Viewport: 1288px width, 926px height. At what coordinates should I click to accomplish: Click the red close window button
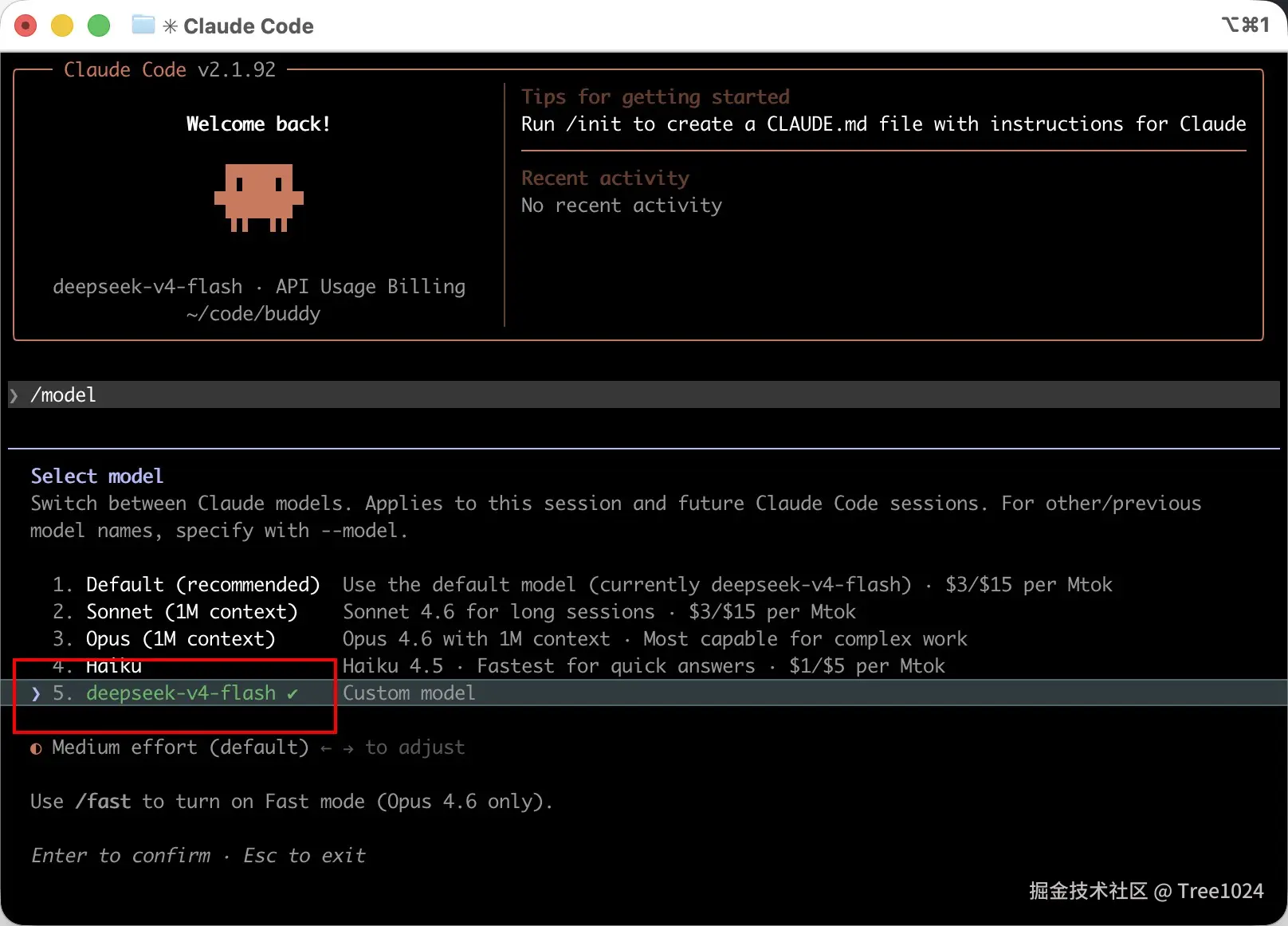(26, 26)
